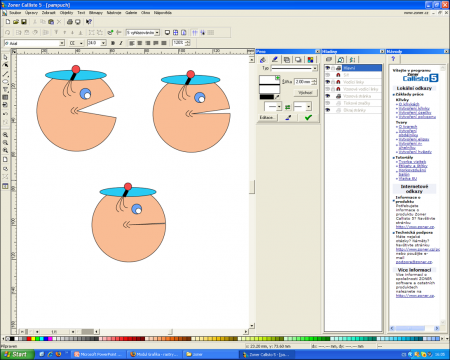Image resolution: width=450 pixels, height=360 pixels.
Task: Open the color palette tab icon in Pen panel
Action: 310,60
